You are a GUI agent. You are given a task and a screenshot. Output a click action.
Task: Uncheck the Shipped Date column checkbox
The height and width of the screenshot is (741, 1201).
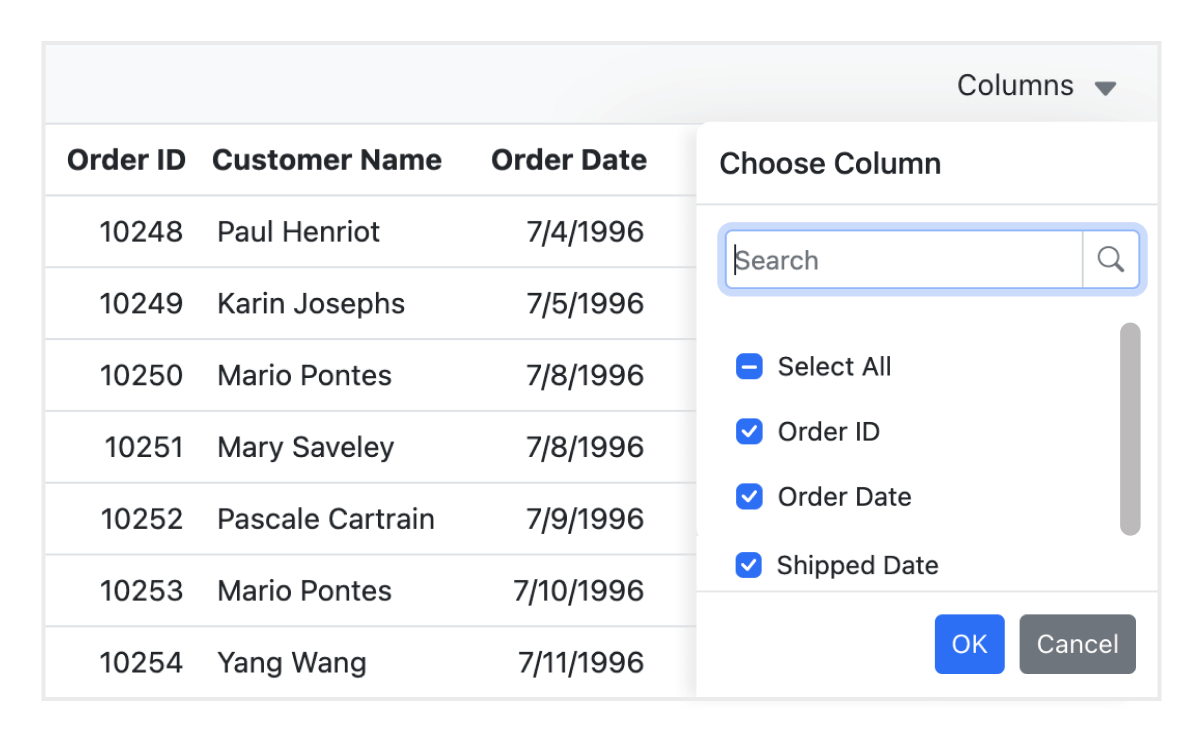(749, 565)
